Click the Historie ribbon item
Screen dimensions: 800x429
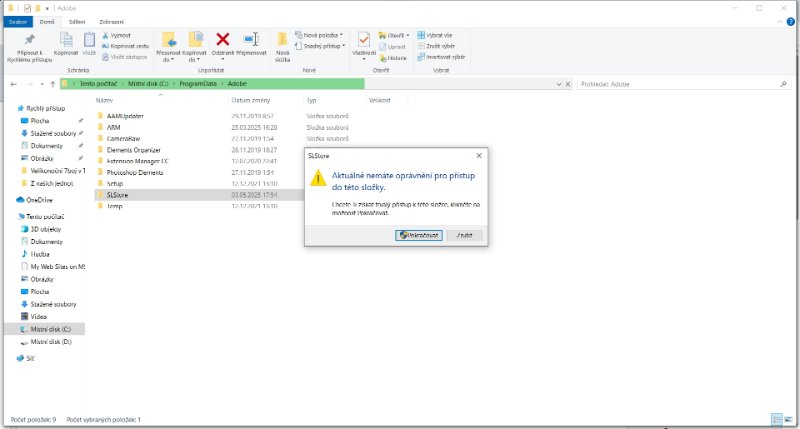pyautogui.click(x=393, y=58)
